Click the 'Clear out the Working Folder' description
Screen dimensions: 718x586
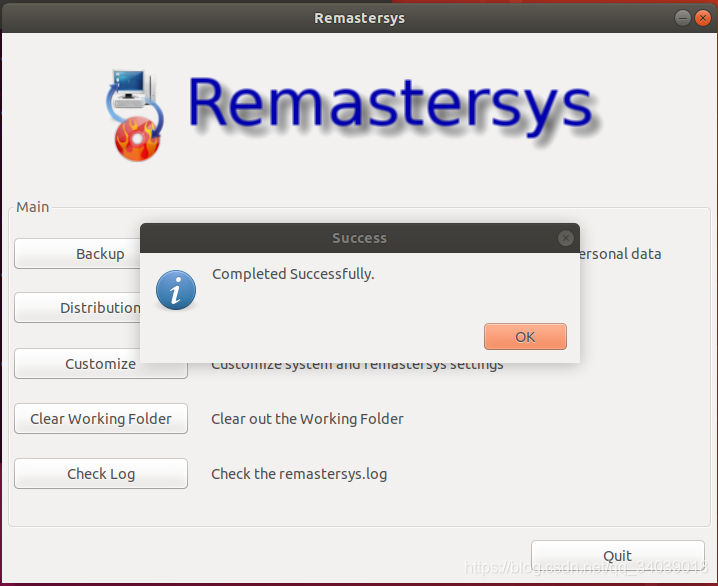307,419
